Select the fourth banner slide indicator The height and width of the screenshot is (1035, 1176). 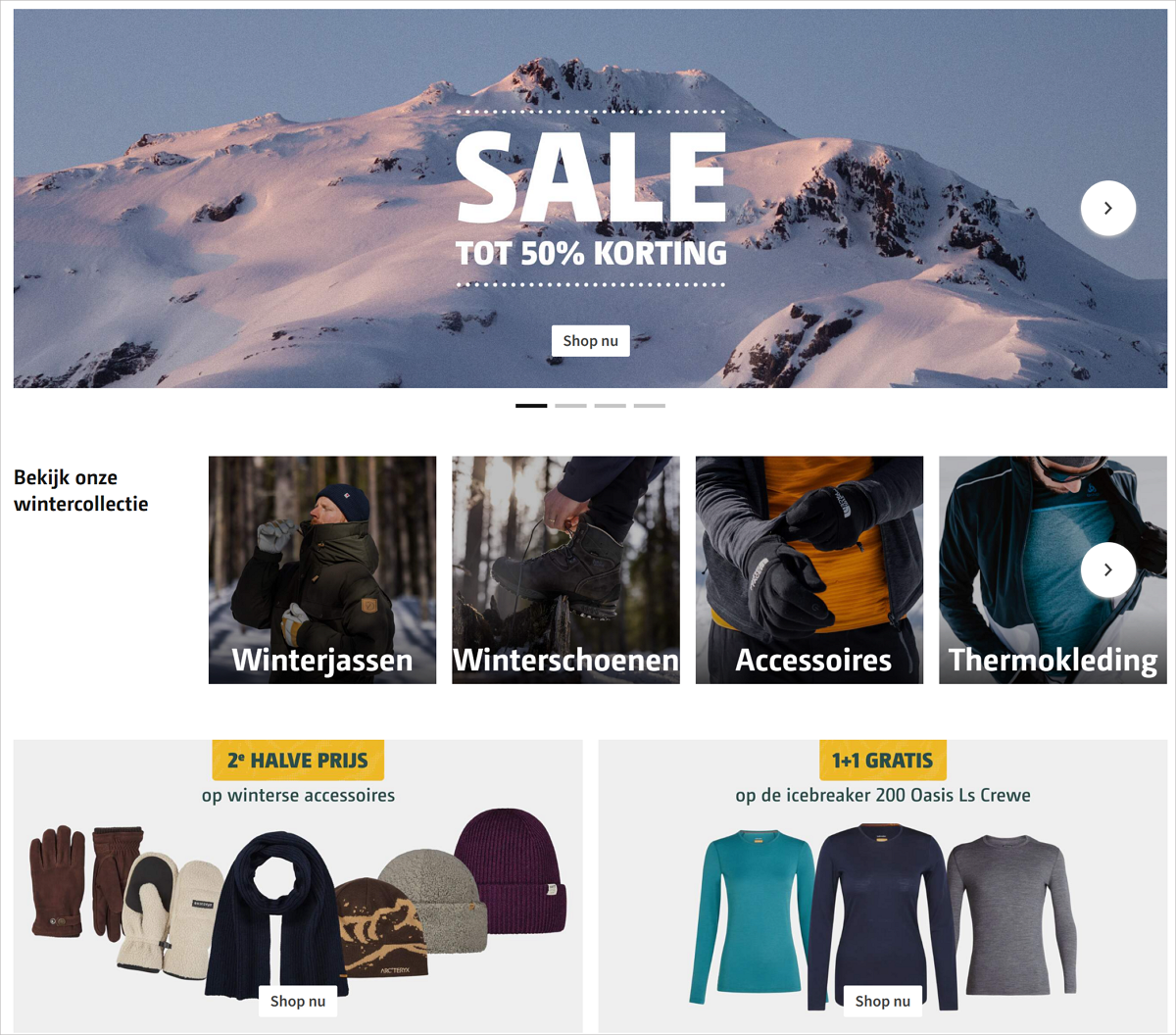tap(649, 406)
